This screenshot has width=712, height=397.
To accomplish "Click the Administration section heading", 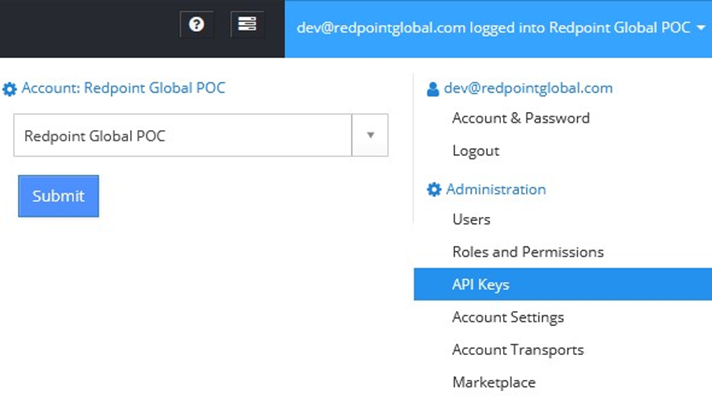I will pos(496,189).
